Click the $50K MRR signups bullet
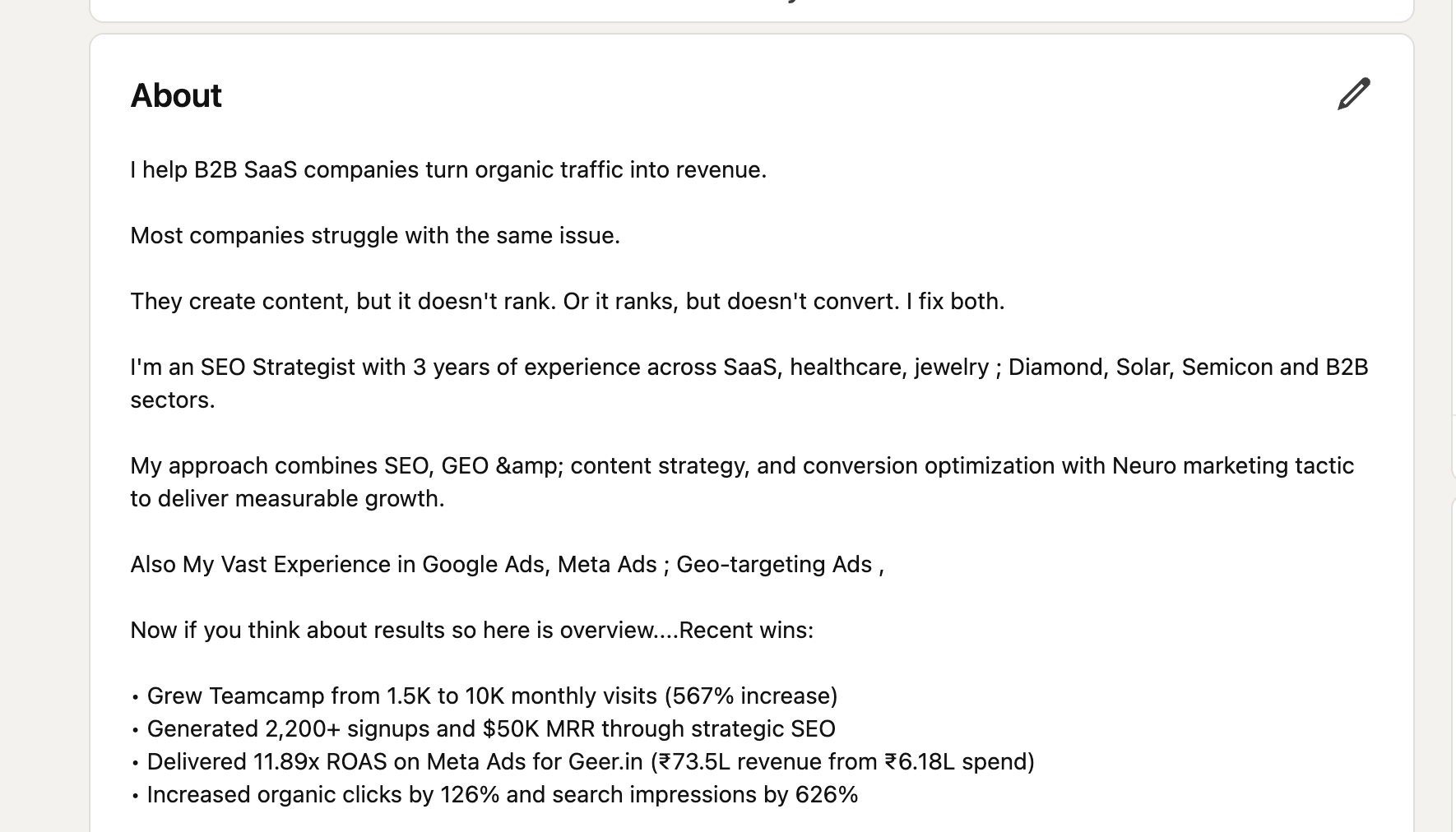The image size is (1456, 832). [490, 728]
